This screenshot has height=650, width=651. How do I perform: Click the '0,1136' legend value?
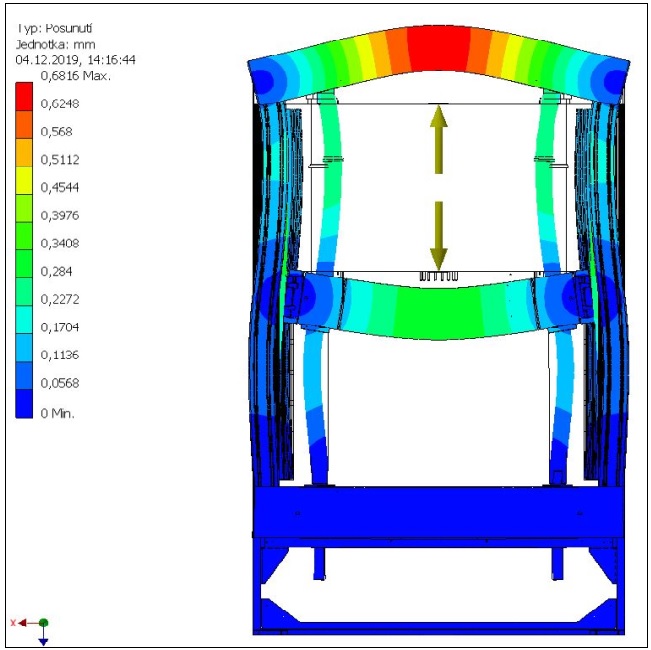[x=60, y=355]
